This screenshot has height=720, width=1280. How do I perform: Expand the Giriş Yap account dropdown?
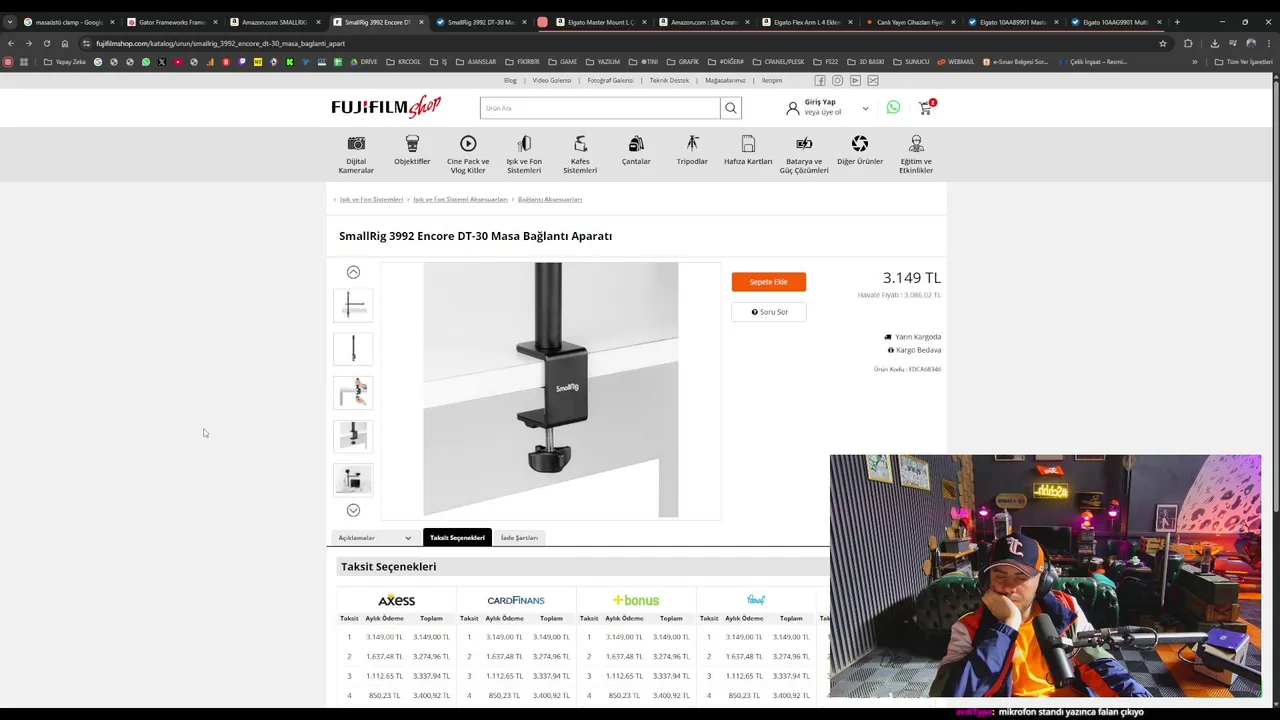click(x=865, y=108)
